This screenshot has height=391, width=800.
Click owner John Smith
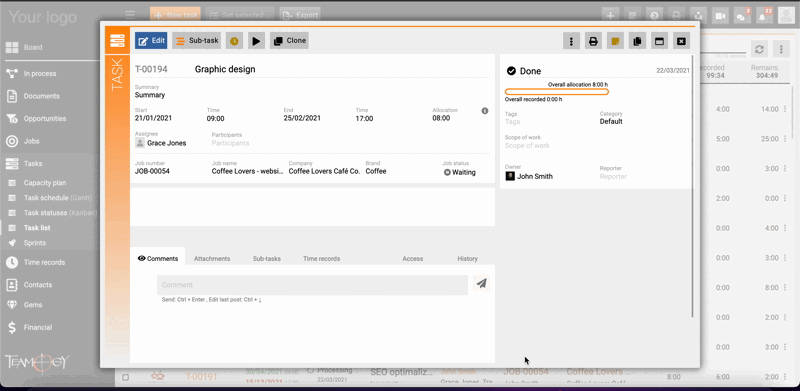(x=529, y=176)
